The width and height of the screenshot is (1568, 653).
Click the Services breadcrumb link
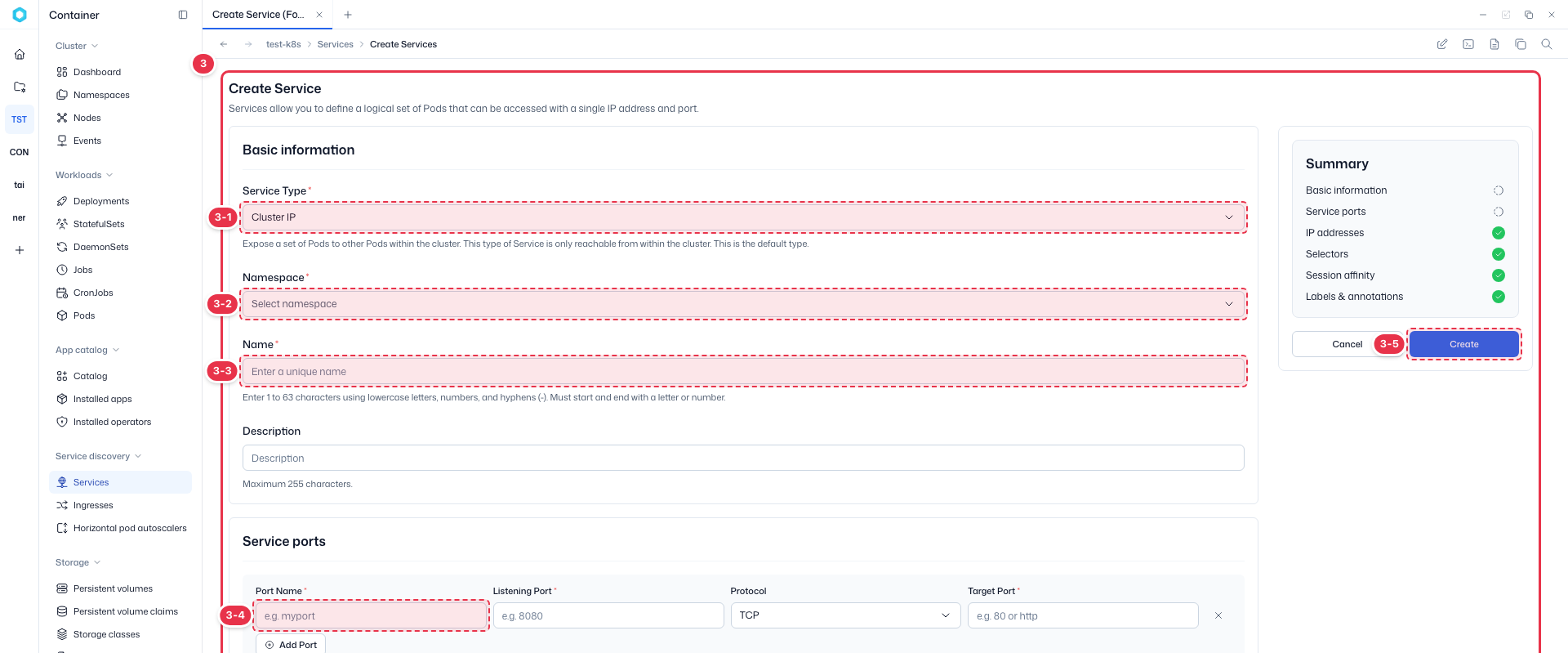[336, 44]
